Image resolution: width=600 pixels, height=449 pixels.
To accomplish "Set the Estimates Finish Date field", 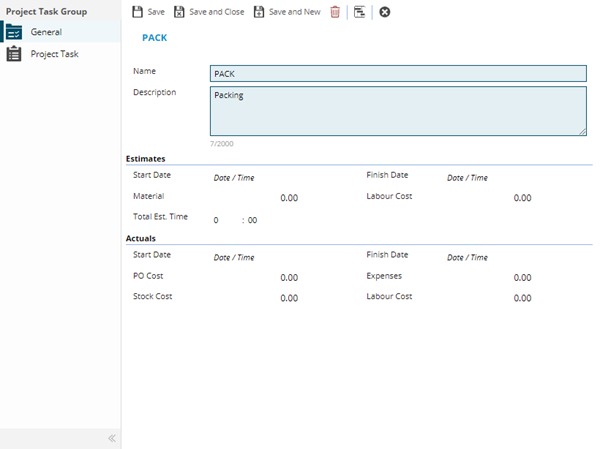I will click(x=468, y=178).
